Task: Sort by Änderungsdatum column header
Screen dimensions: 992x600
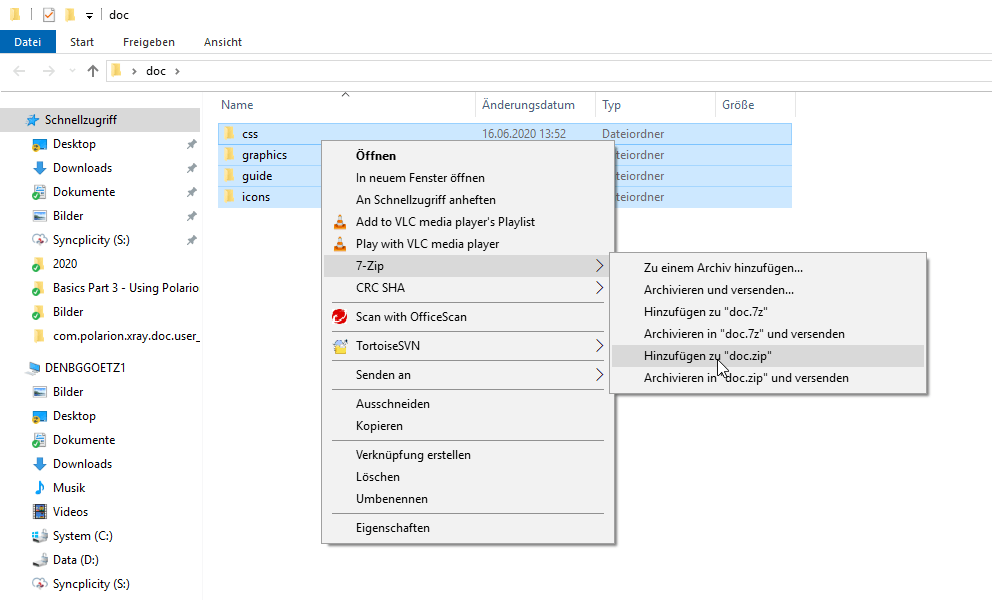Action: 528,105
